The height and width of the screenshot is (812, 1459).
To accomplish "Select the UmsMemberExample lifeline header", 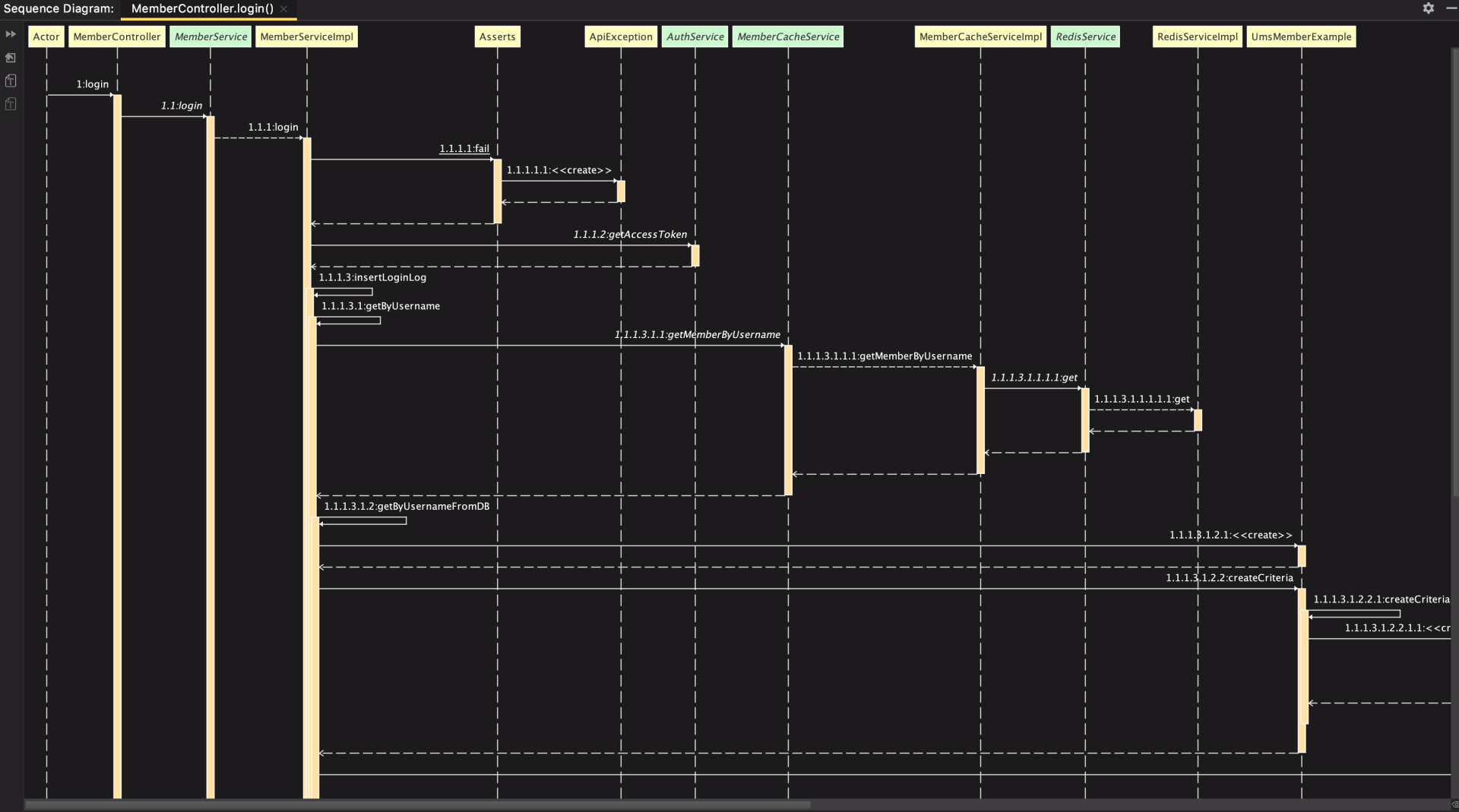I will pyautogui.click(x=1302, y=36).
